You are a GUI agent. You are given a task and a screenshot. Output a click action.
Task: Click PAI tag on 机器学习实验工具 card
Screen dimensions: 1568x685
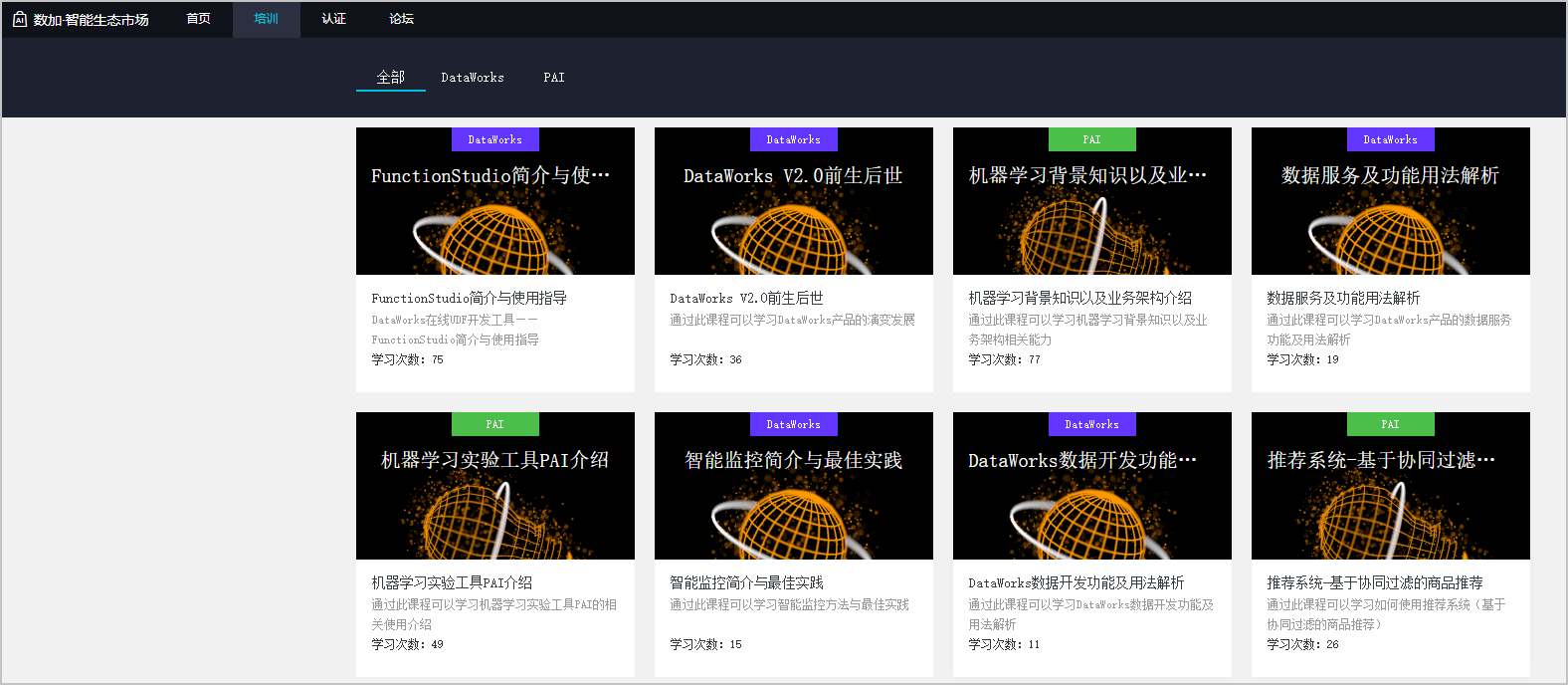(x=495, y=424)
